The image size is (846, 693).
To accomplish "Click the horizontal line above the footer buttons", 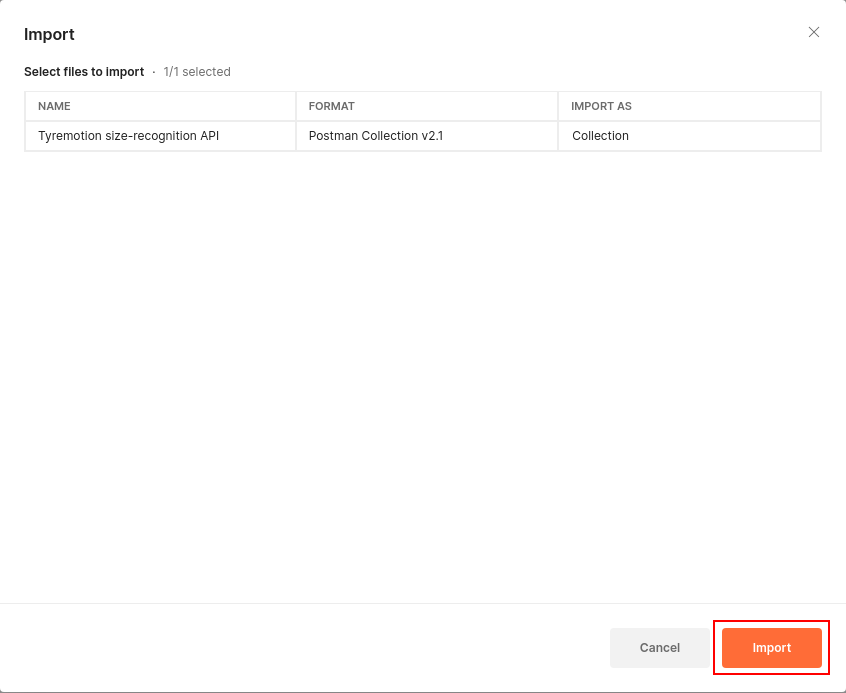I will (x=422, y=603).
